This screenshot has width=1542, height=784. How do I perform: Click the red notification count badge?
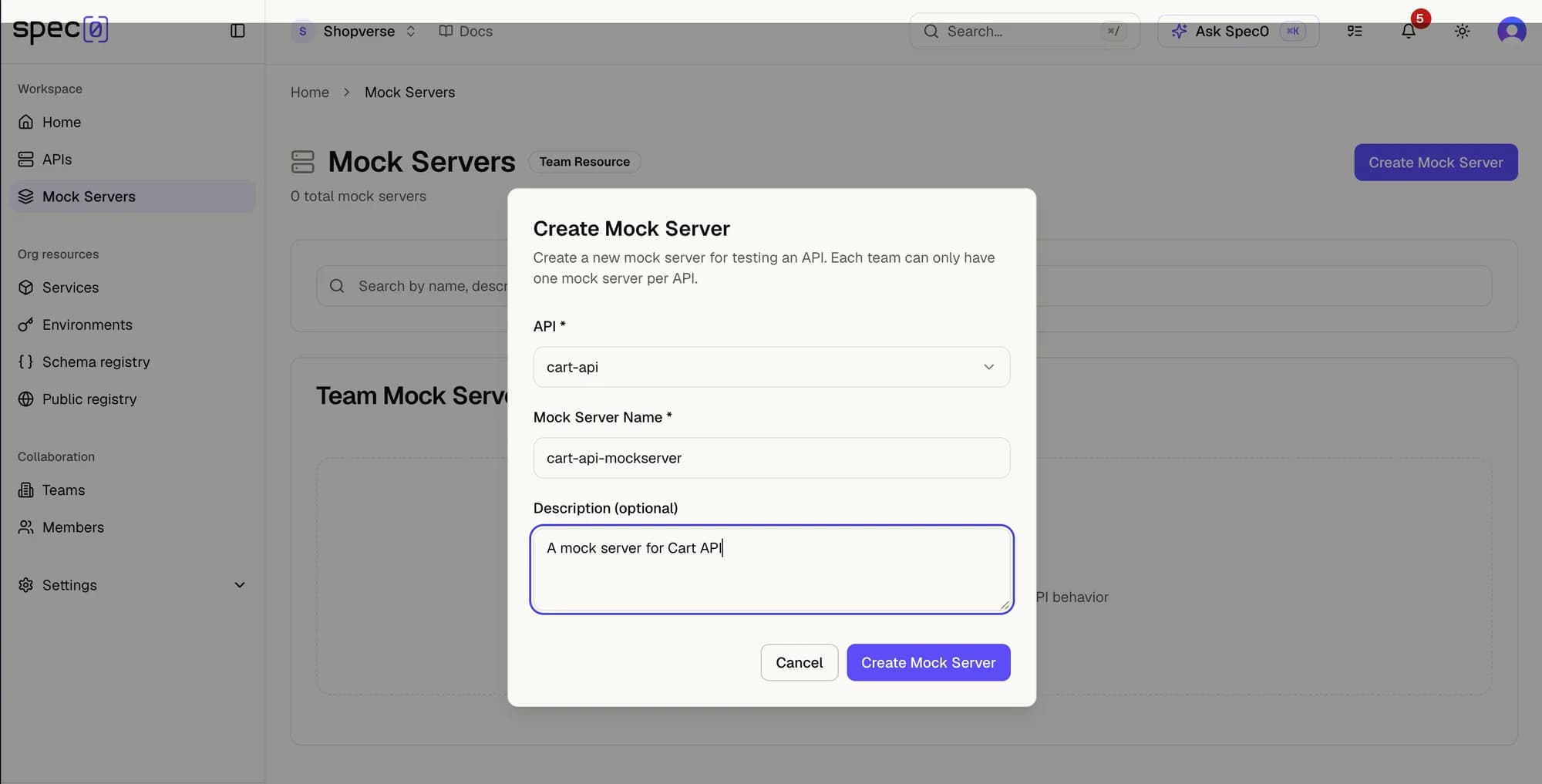coord(1420,19)
